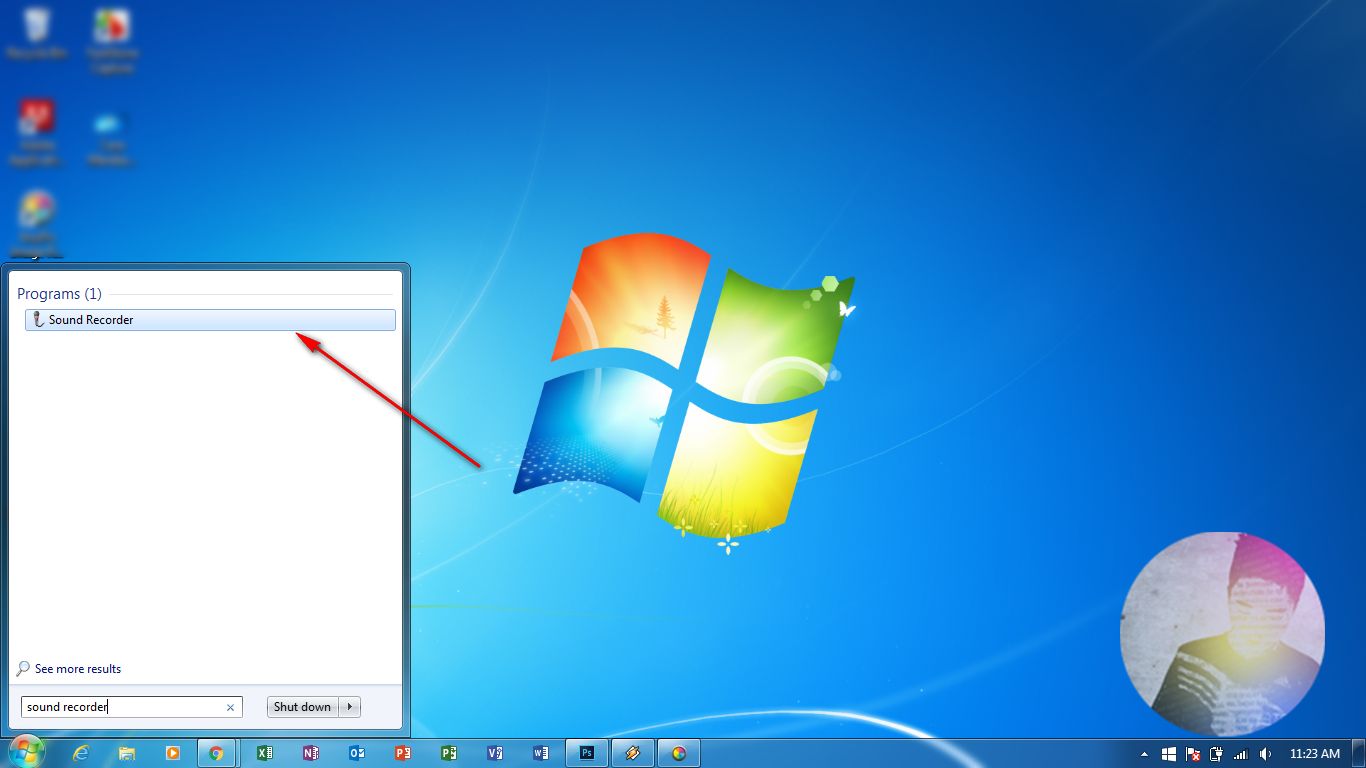The image size is (1366, 768).
Task: Select the Recycle Bin desktop icon
Action: tap(36, 35)
